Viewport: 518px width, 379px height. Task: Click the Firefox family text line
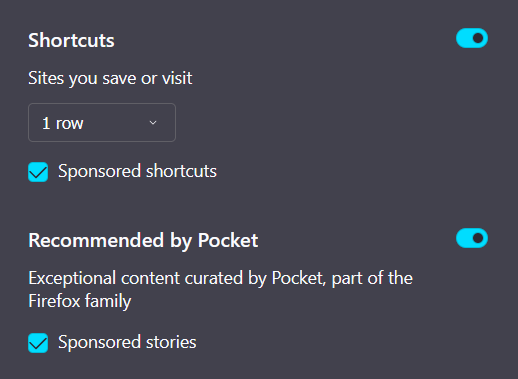(80, 301)
